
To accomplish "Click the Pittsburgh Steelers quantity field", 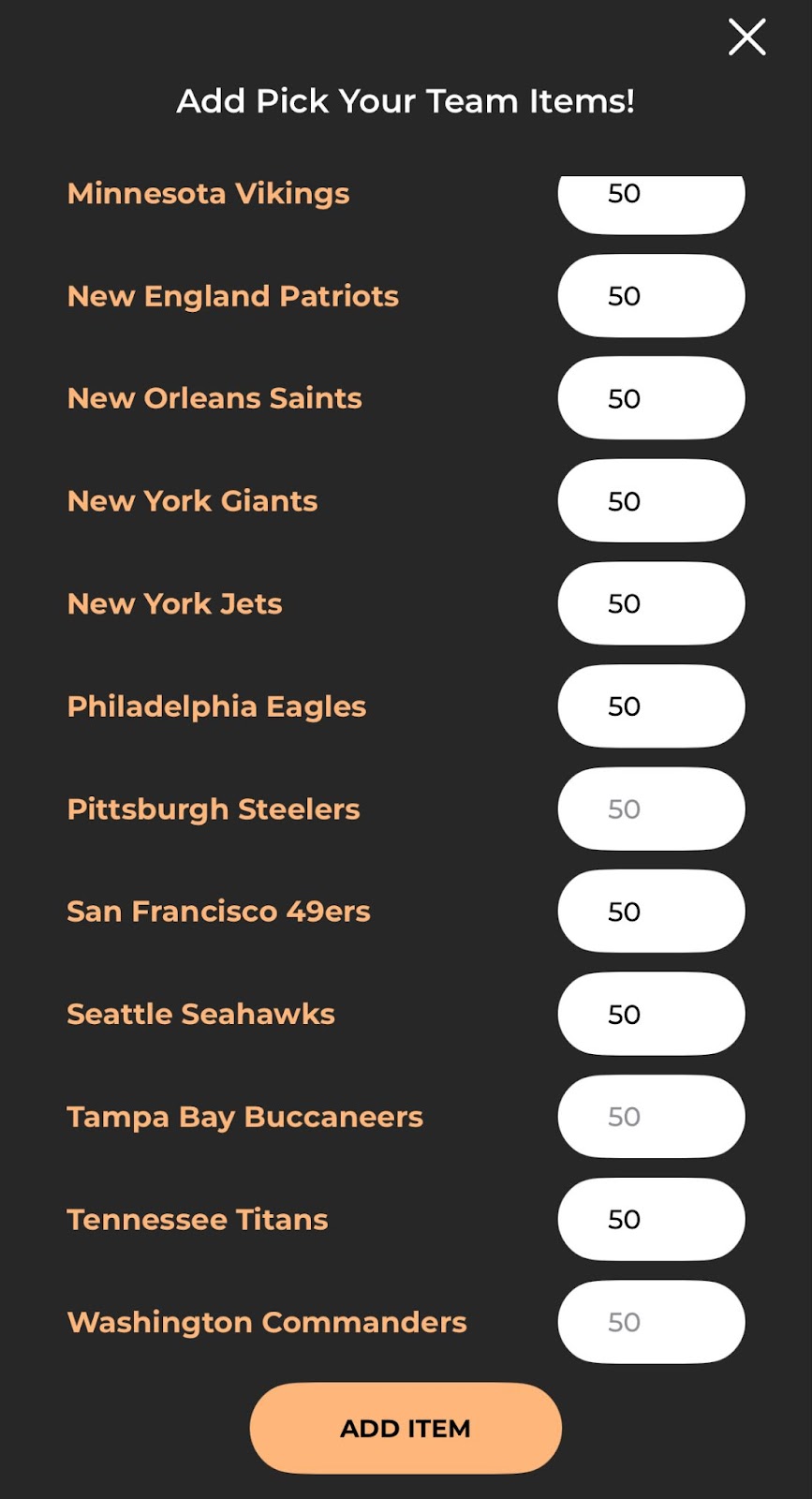I will tap(651, 809).
